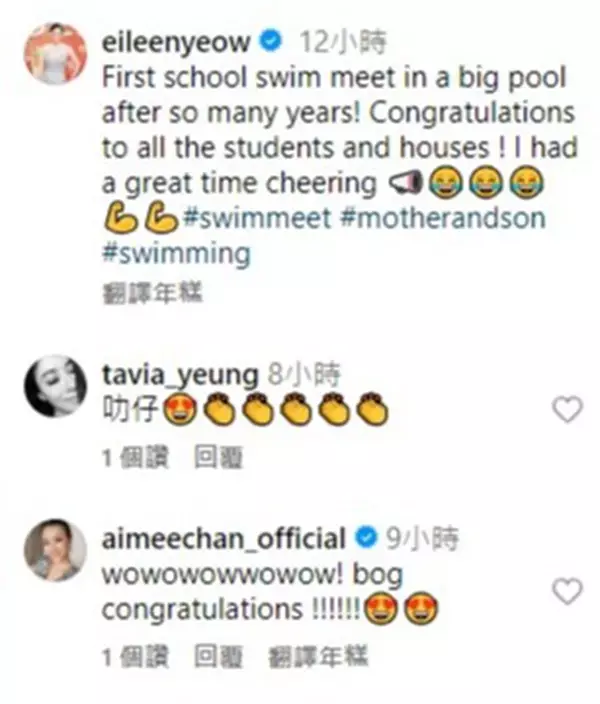The height and width of the screenshot is (704, 600).
Task: Like tavia_yeung's comment with the heart icon
Action: [567, 409]
